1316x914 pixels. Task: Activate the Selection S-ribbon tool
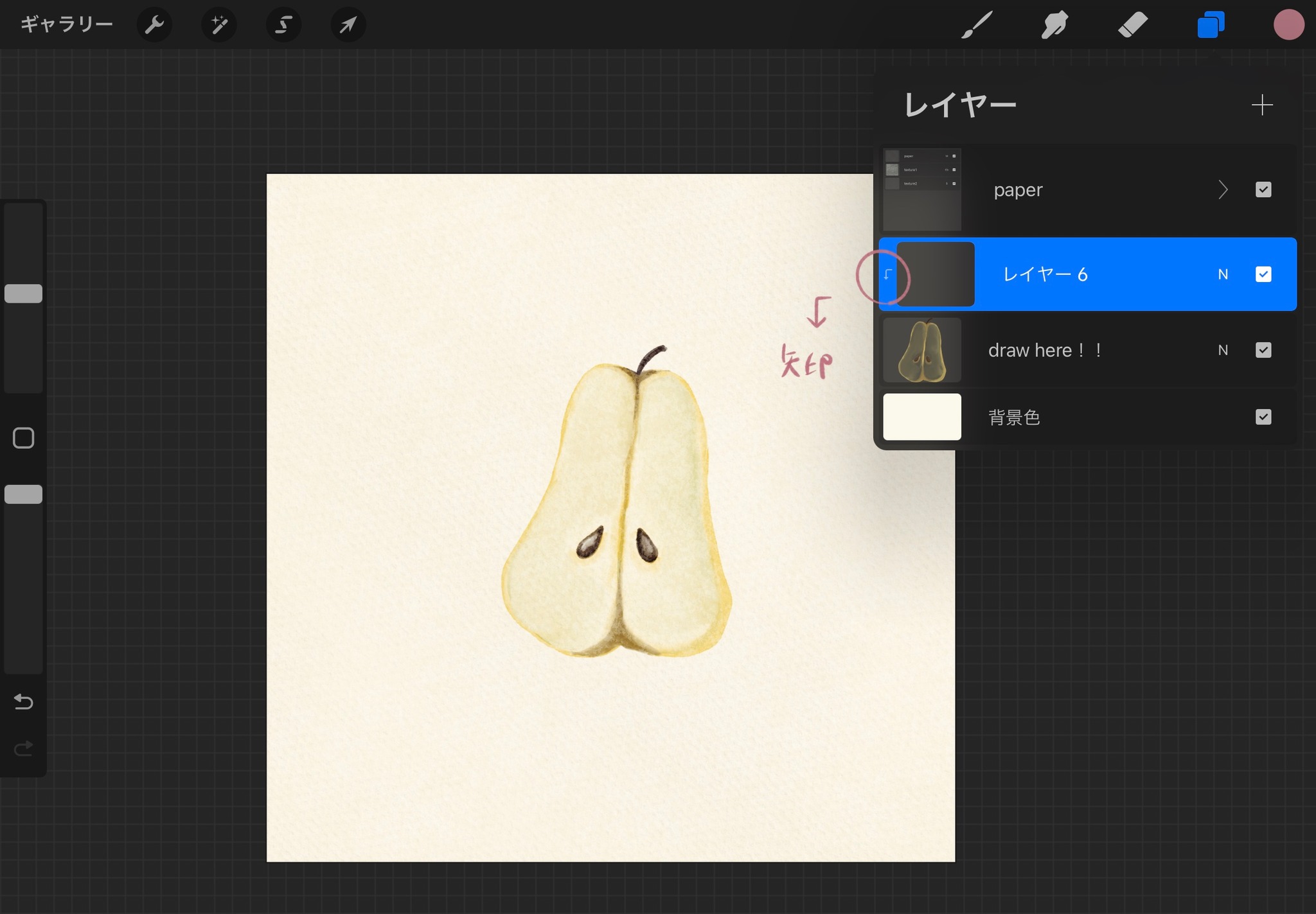[x=283, y=25]
